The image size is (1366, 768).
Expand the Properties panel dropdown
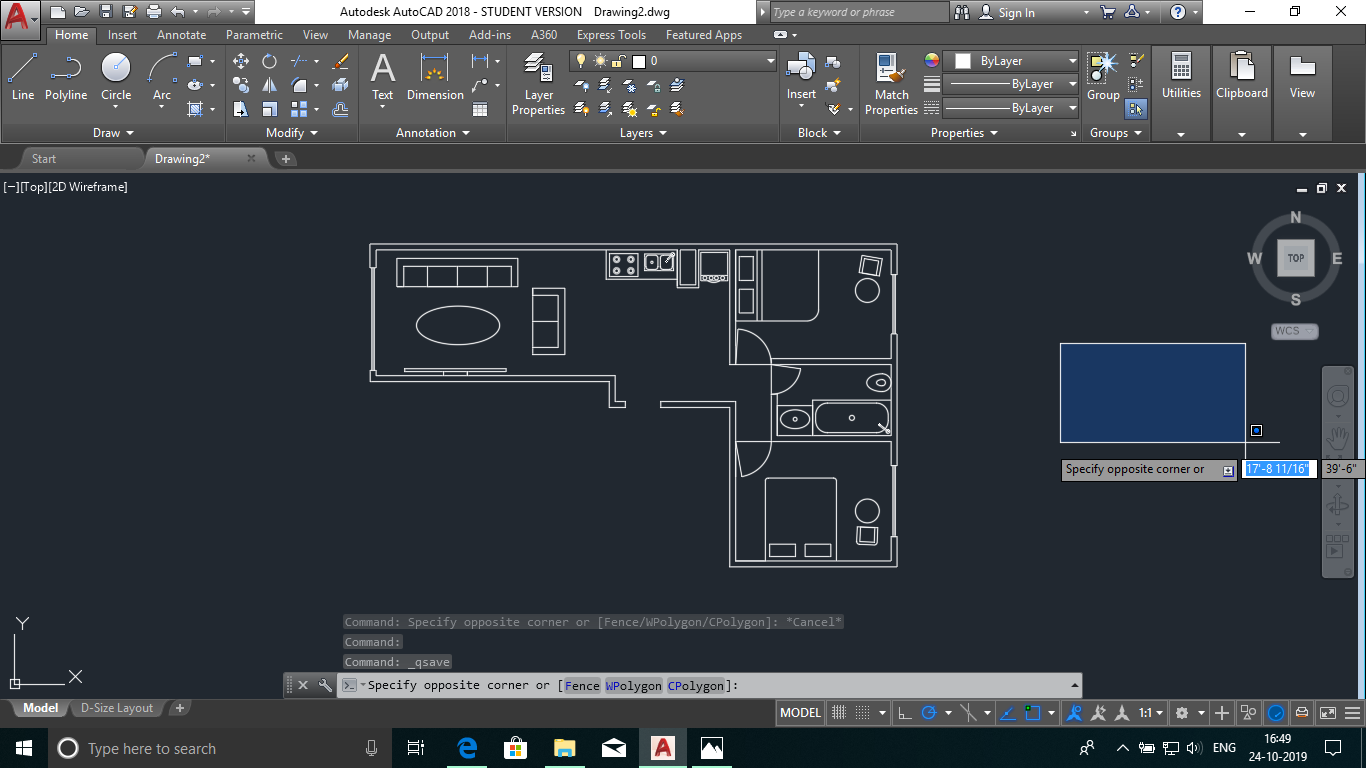[964, 133]
